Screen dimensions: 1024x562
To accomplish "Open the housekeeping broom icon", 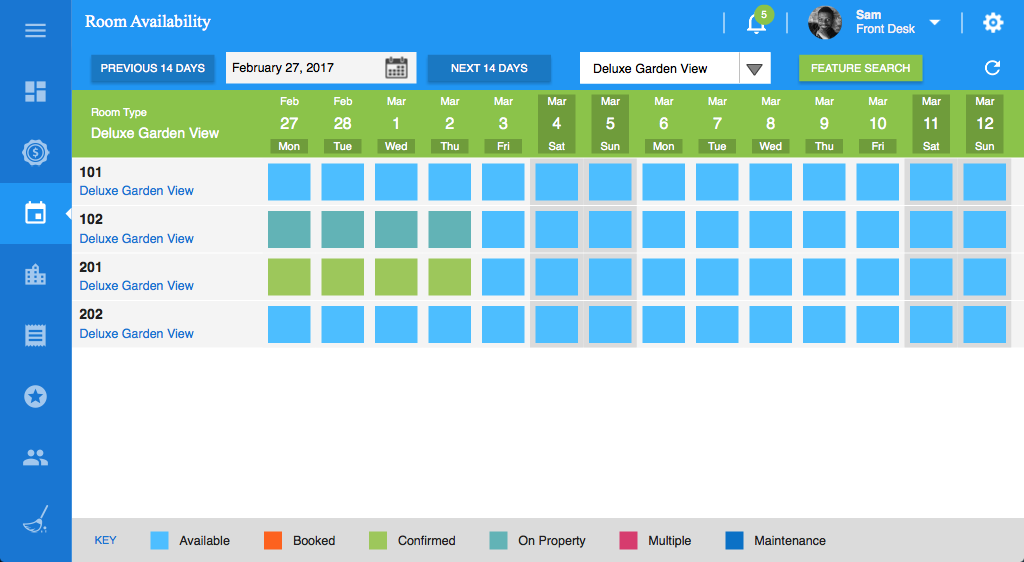I will tap(35, 519).
